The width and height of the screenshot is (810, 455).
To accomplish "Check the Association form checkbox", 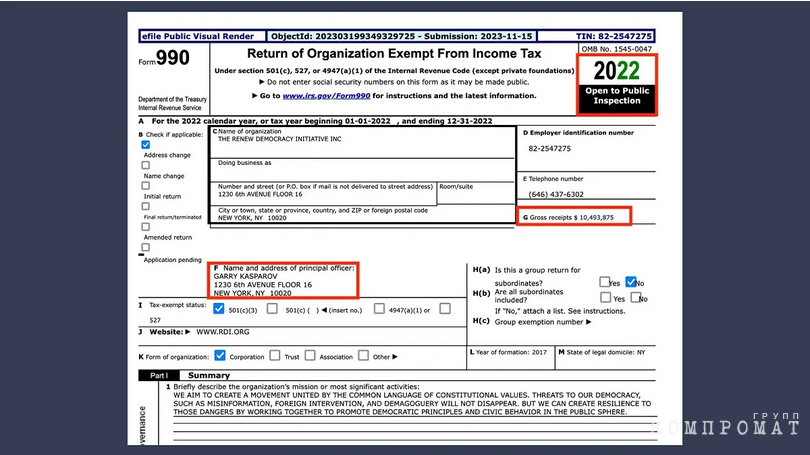I will pos(310,355).
